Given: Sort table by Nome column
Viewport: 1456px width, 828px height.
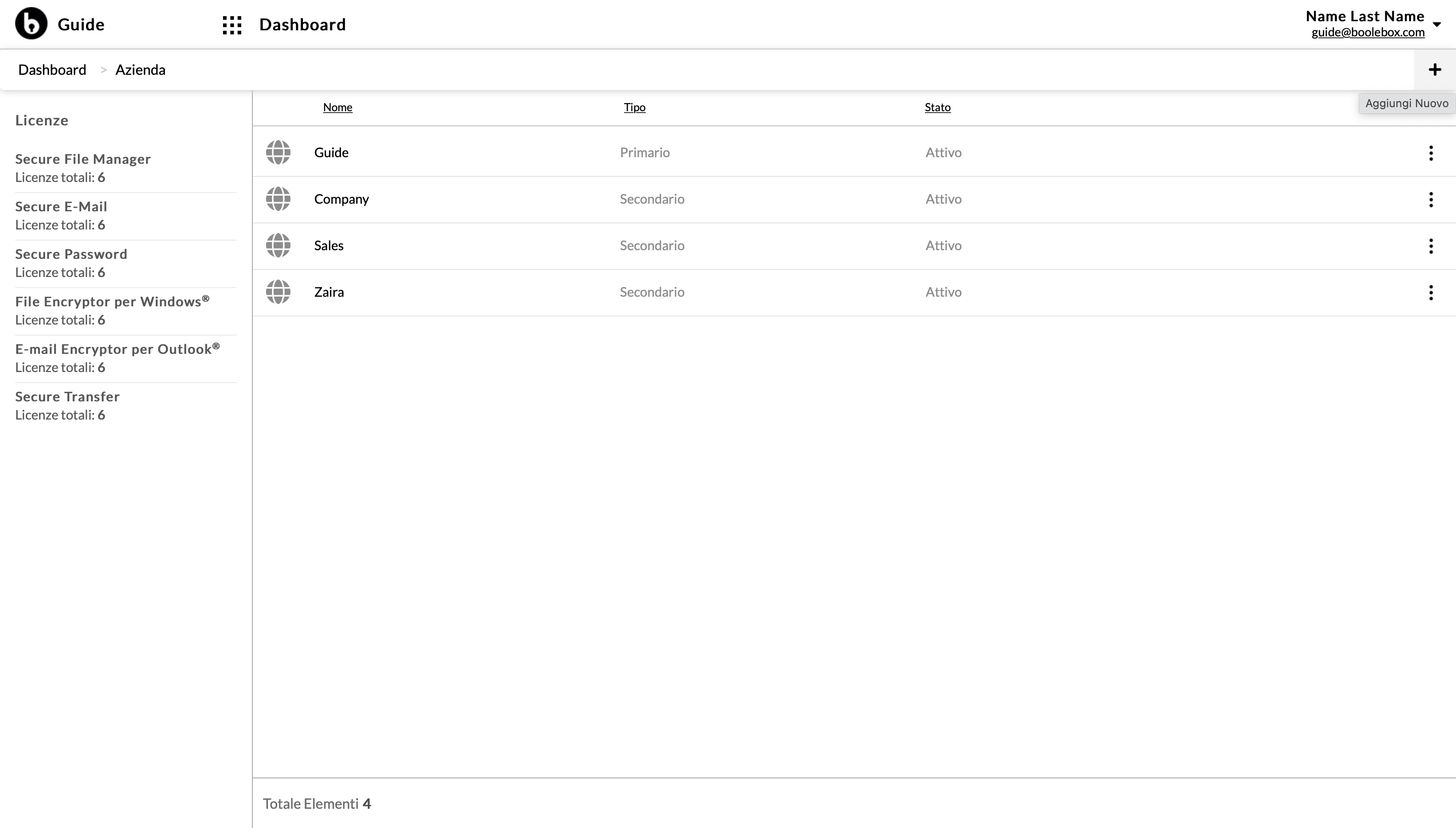Looking at the screenshot, I should 337,108.
